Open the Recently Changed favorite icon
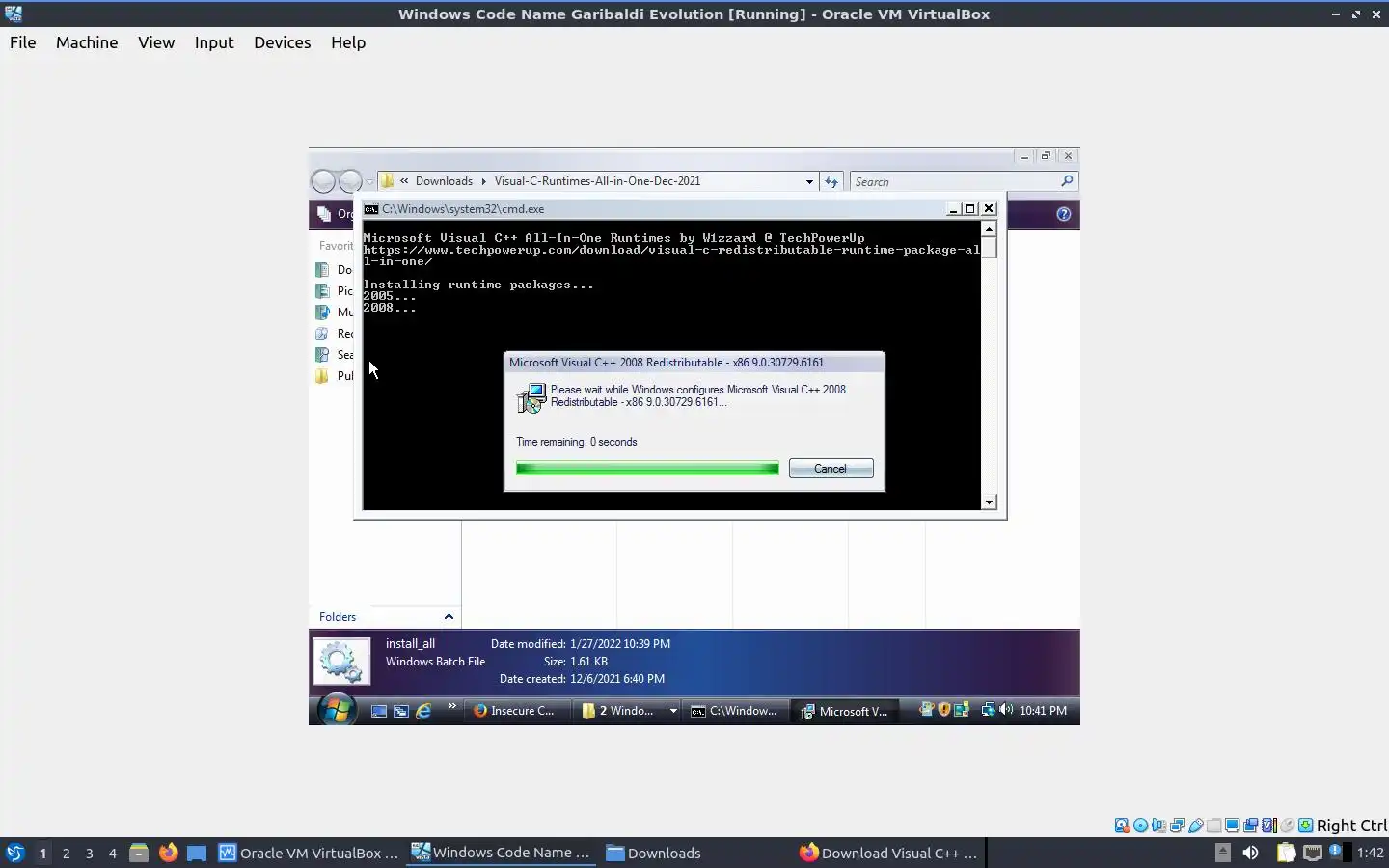The height and width of the screenshot is (868, 1389). pyautogui.click(x=323, y=334)
